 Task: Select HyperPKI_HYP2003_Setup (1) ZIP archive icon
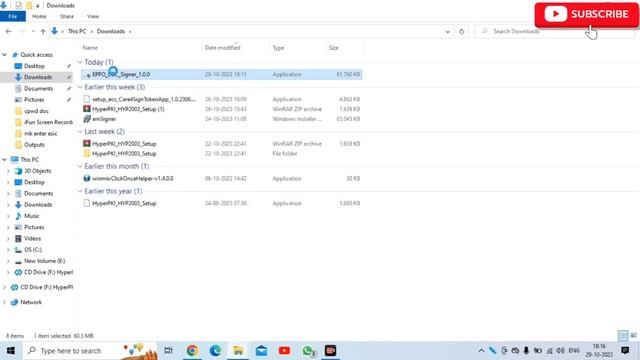87,109
